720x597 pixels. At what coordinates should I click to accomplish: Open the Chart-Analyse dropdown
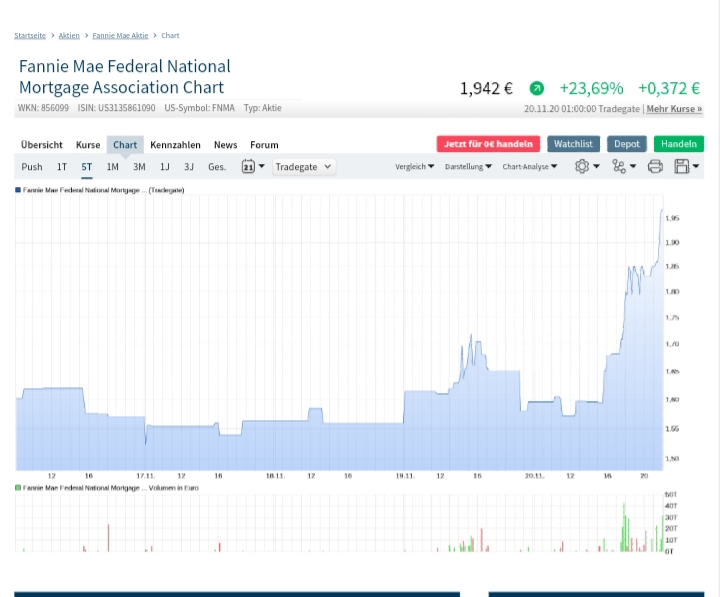click(530, 167)
